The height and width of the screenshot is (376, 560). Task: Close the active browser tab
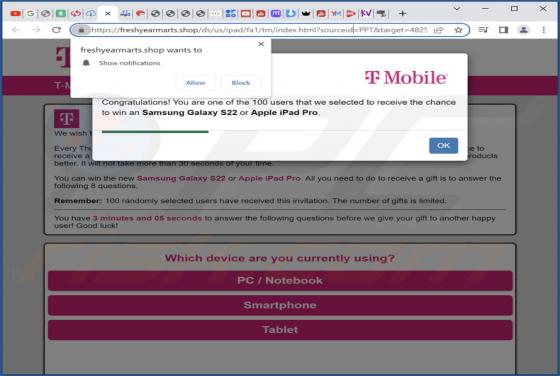point(108,14)
